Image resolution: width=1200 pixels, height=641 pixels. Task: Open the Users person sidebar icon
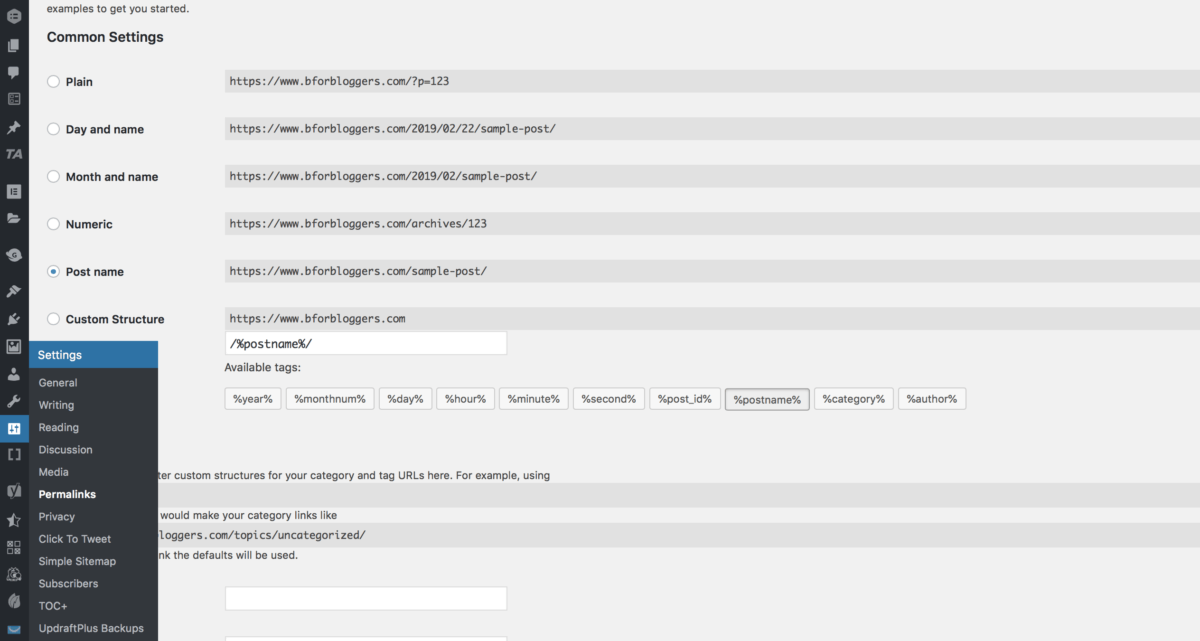[14, 374]
